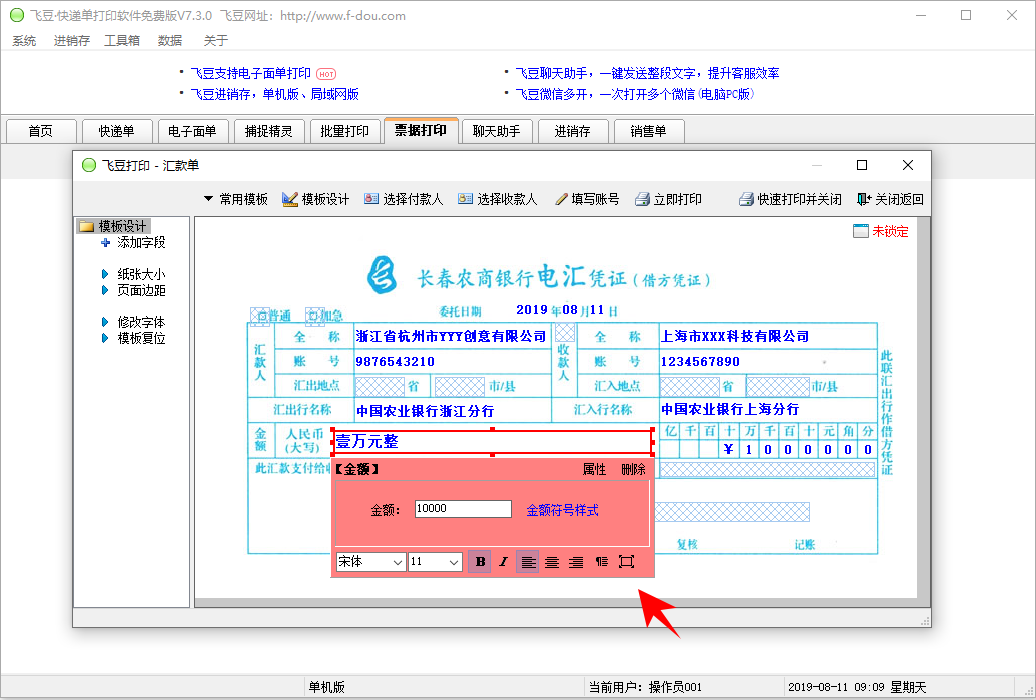The image size is (1036, 700).
Task: Click 属性 in the 金额 panel
Action: pyautogui.click(x=594, y=469)
